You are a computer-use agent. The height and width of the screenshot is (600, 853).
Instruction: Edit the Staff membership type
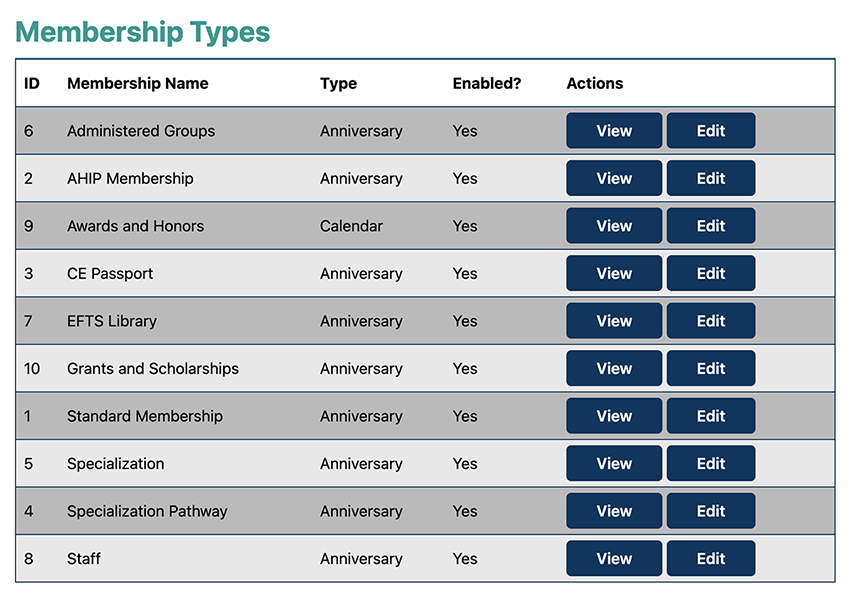click(x=710, y=559)
